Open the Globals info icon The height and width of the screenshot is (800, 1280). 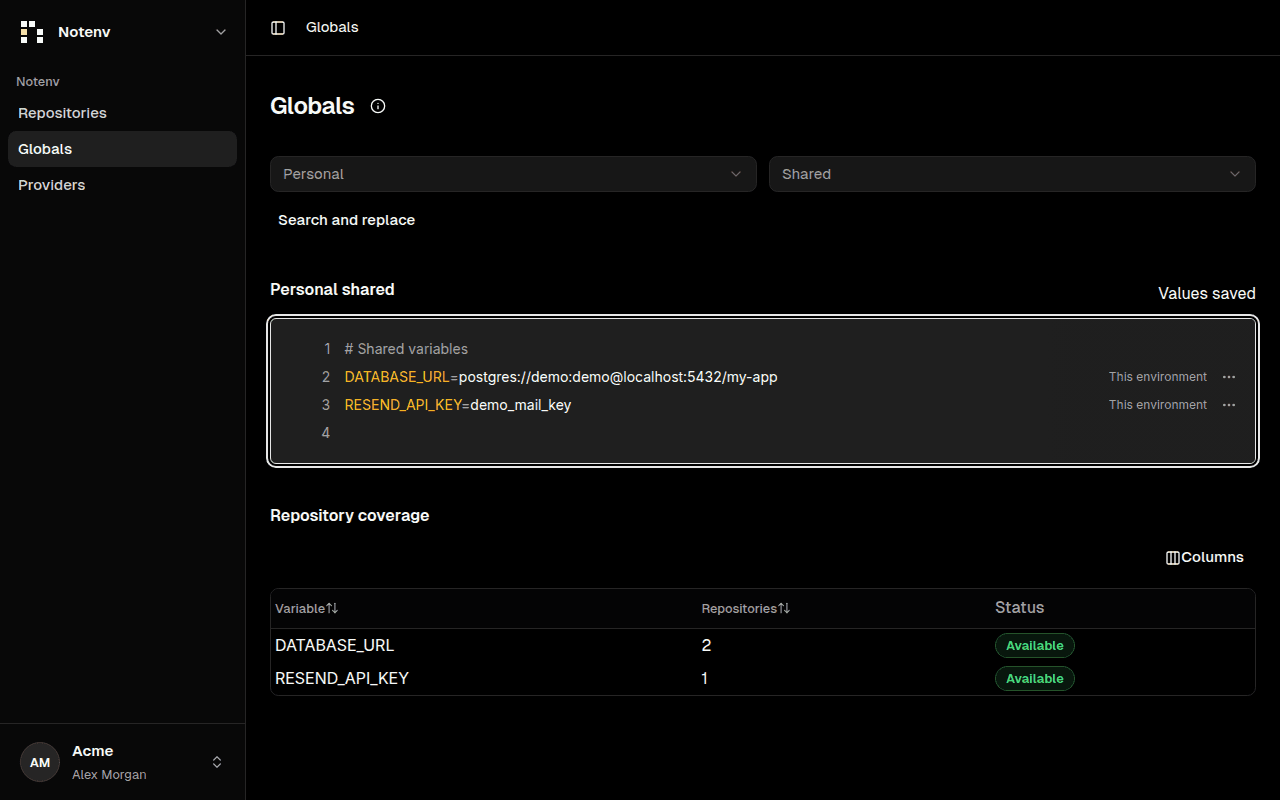click(x=378, y=106)
